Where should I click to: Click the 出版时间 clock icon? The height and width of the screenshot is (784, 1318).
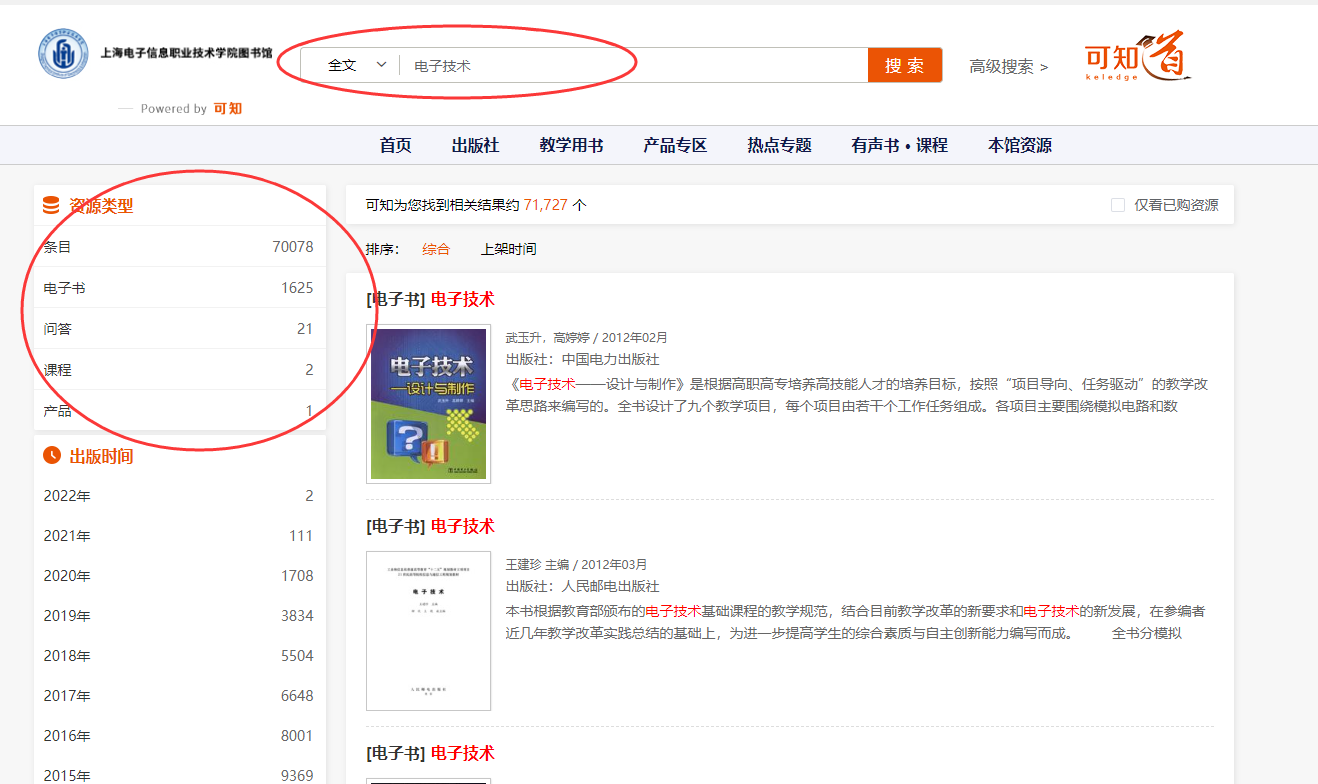pos(52,456)
